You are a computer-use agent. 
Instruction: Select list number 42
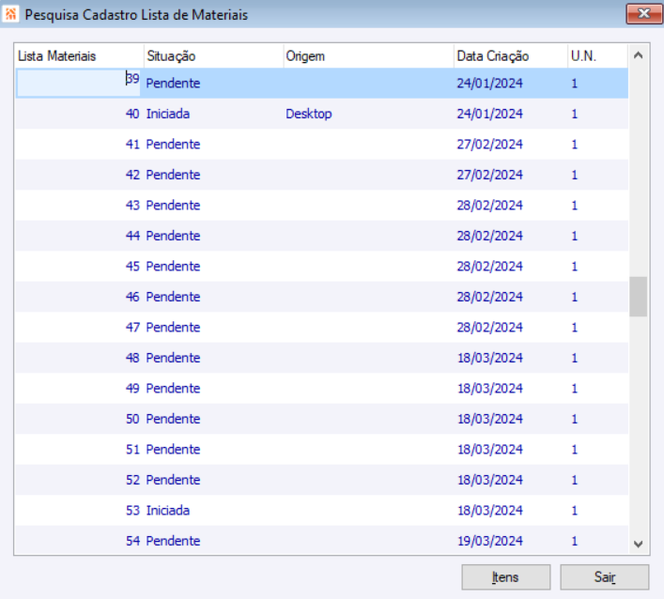(x=132, y=174)
